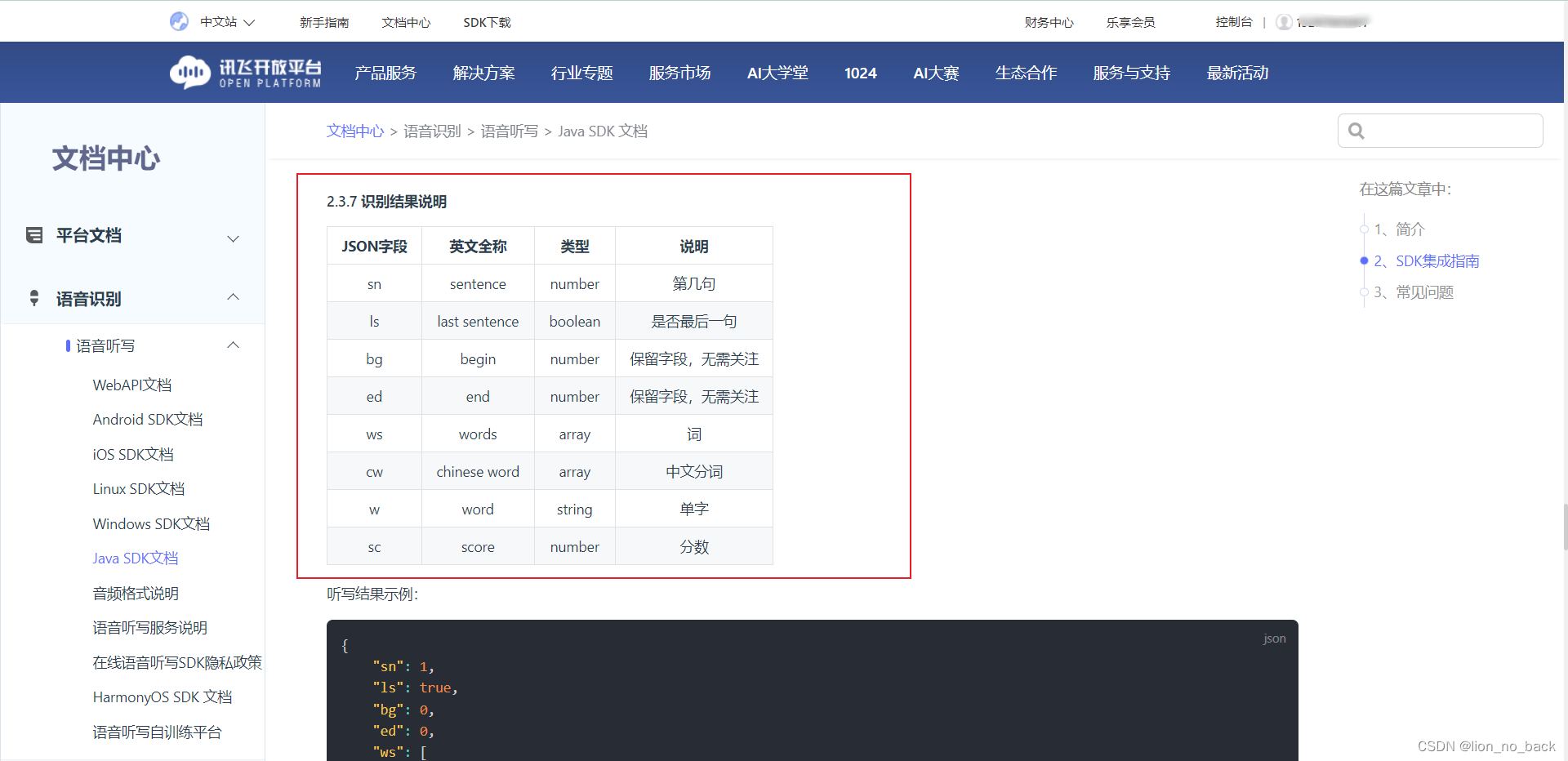Click the page vertical scrollbar
Screen dimensions: 1568x761
click(1566, 527)
